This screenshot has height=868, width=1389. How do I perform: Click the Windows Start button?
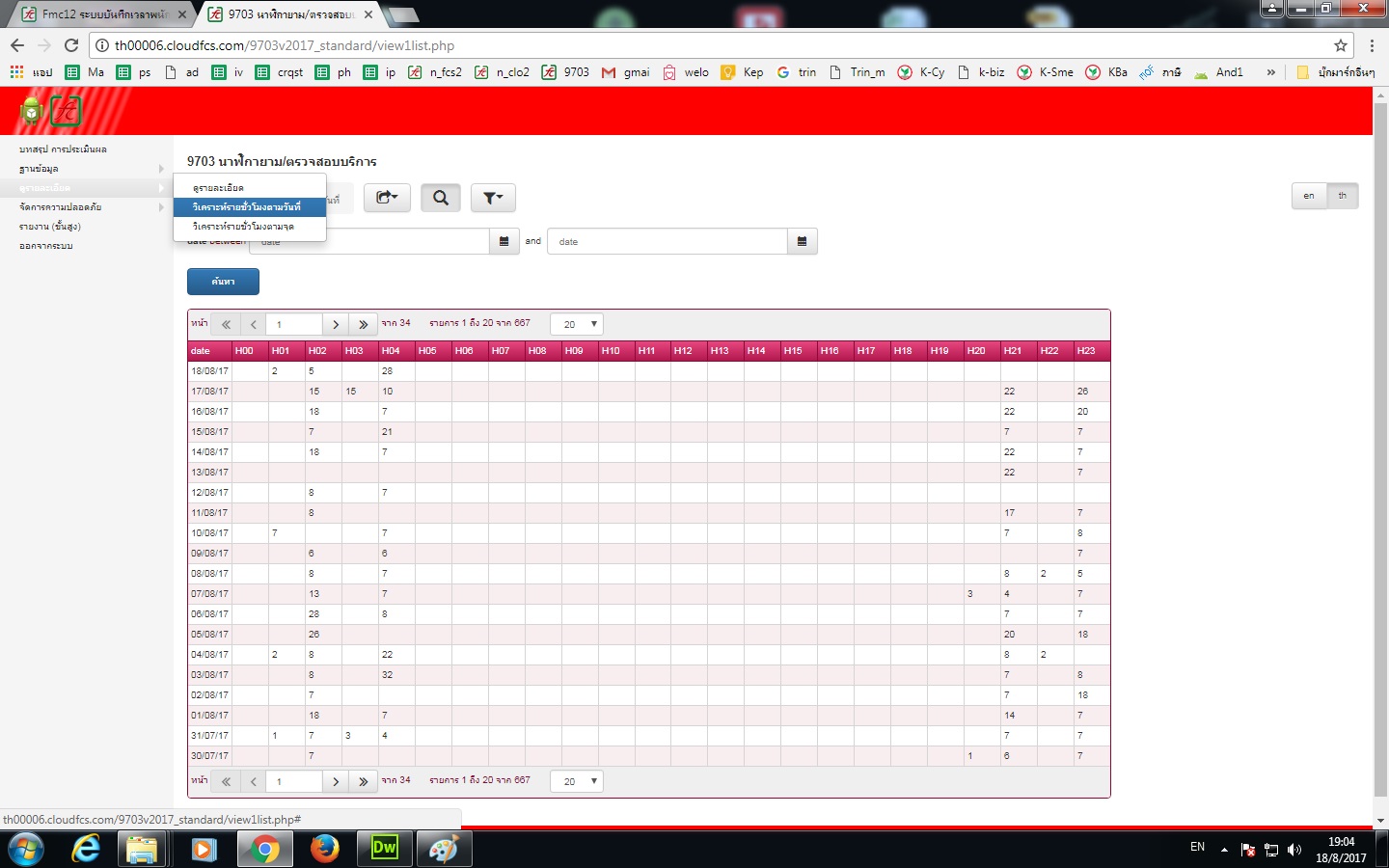26,849
